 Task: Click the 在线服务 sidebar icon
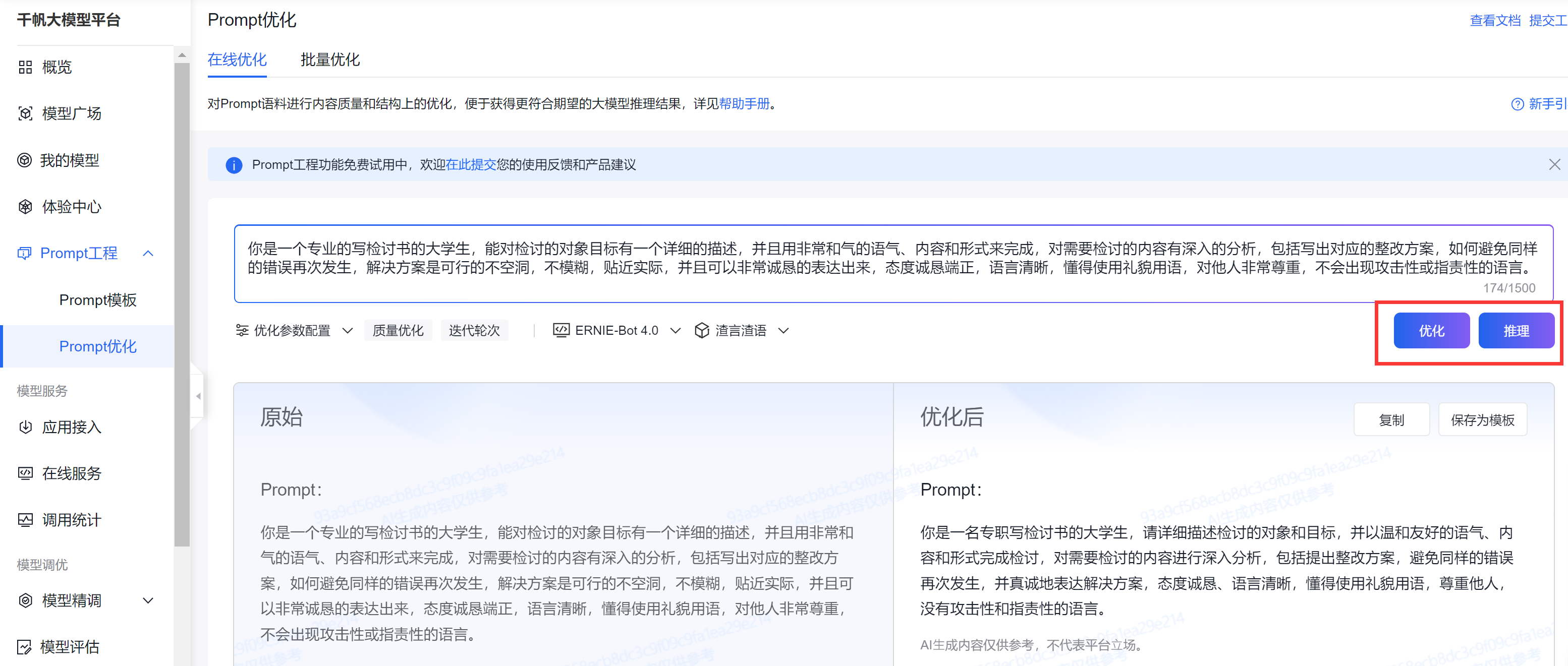(25, 473)
